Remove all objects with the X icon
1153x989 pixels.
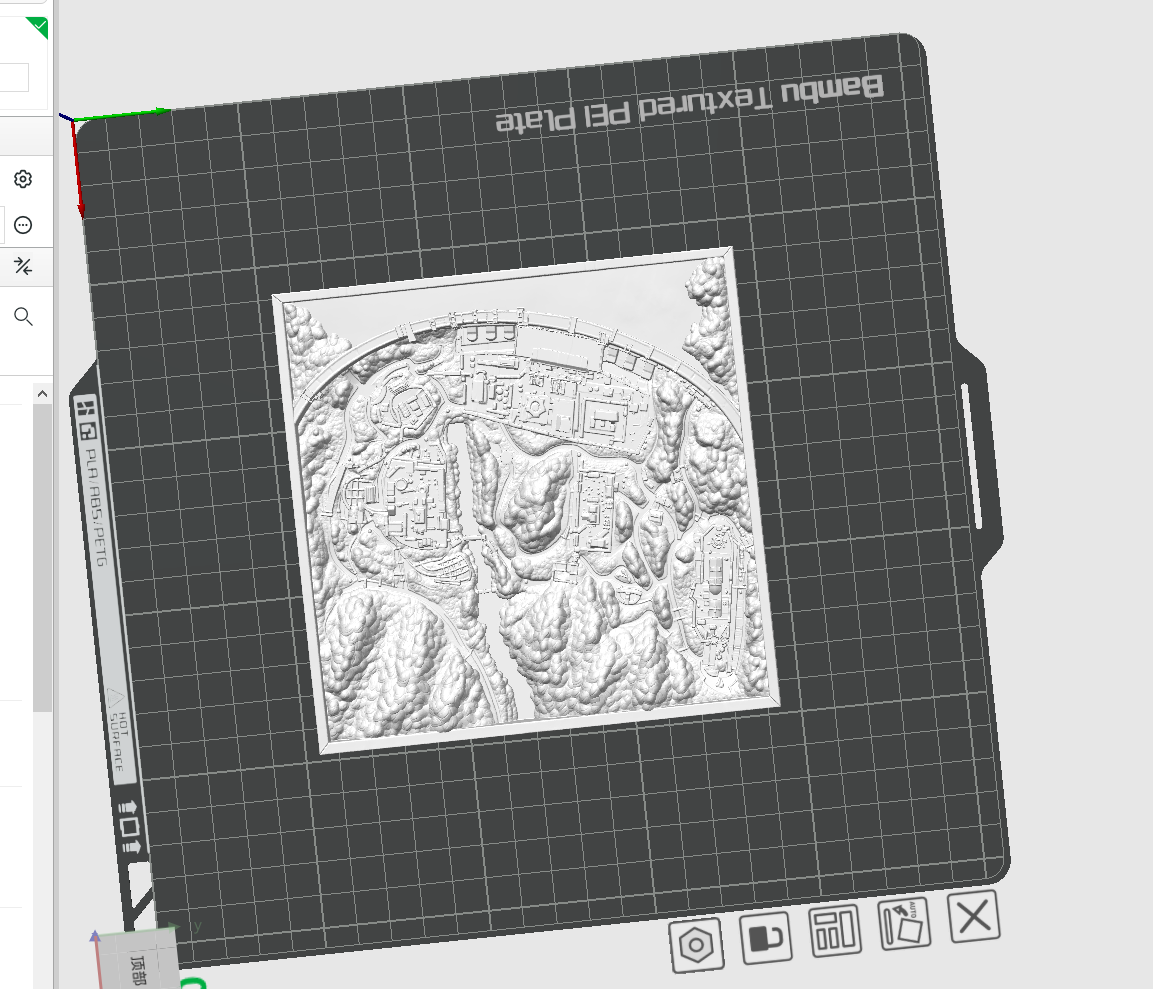click(974, 916)
